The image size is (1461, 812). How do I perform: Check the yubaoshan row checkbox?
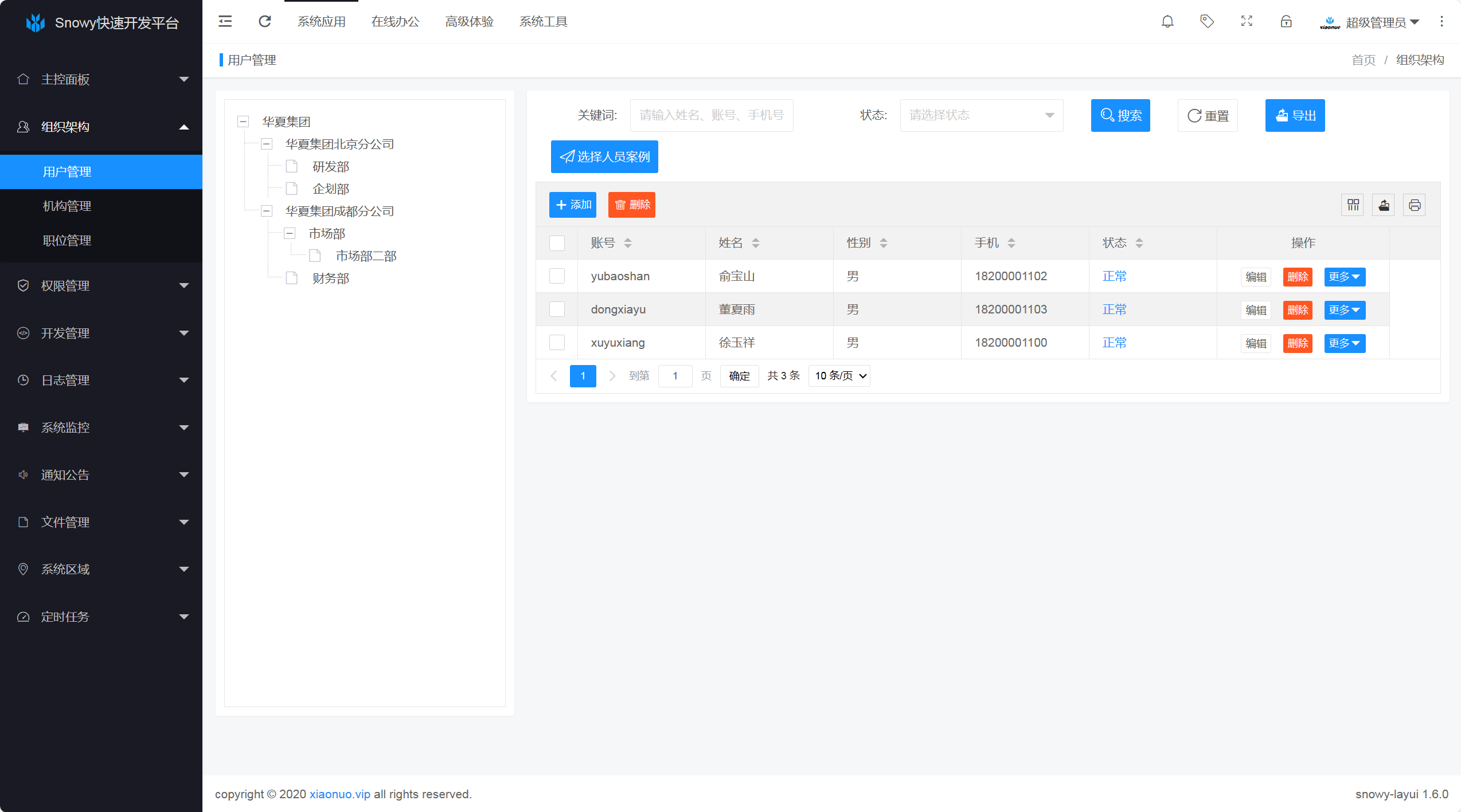coord(557,276)
